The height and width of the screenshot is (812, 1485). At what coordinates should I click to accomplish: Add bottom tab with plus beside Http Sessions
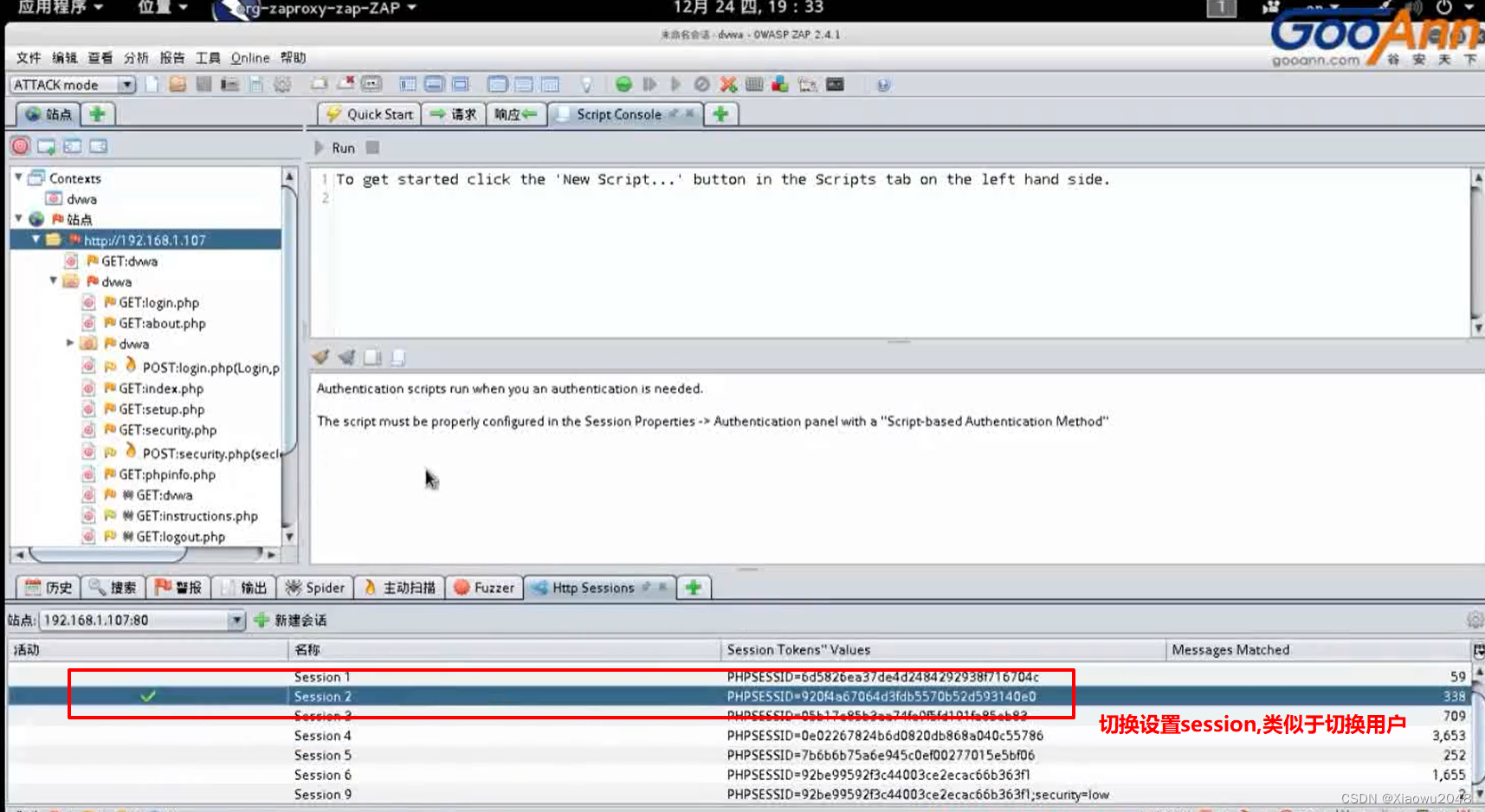coord(693,587)
